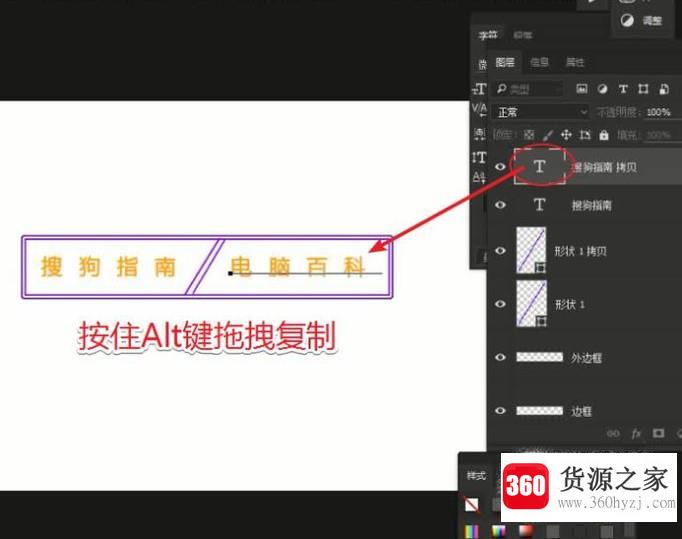Screen dimensions: 682x539
Task: Open the 样式 tab
Action: tap(476, 475)
